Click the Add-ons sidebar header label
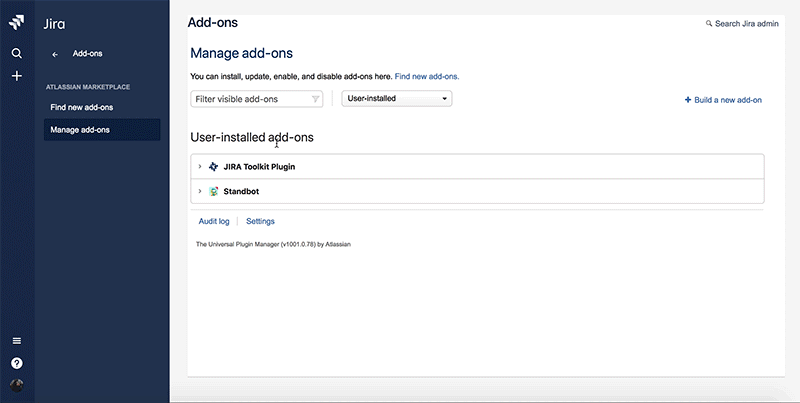Image resolution: width=800 pixels, height=403 pixels. click(x=87, y=54)
